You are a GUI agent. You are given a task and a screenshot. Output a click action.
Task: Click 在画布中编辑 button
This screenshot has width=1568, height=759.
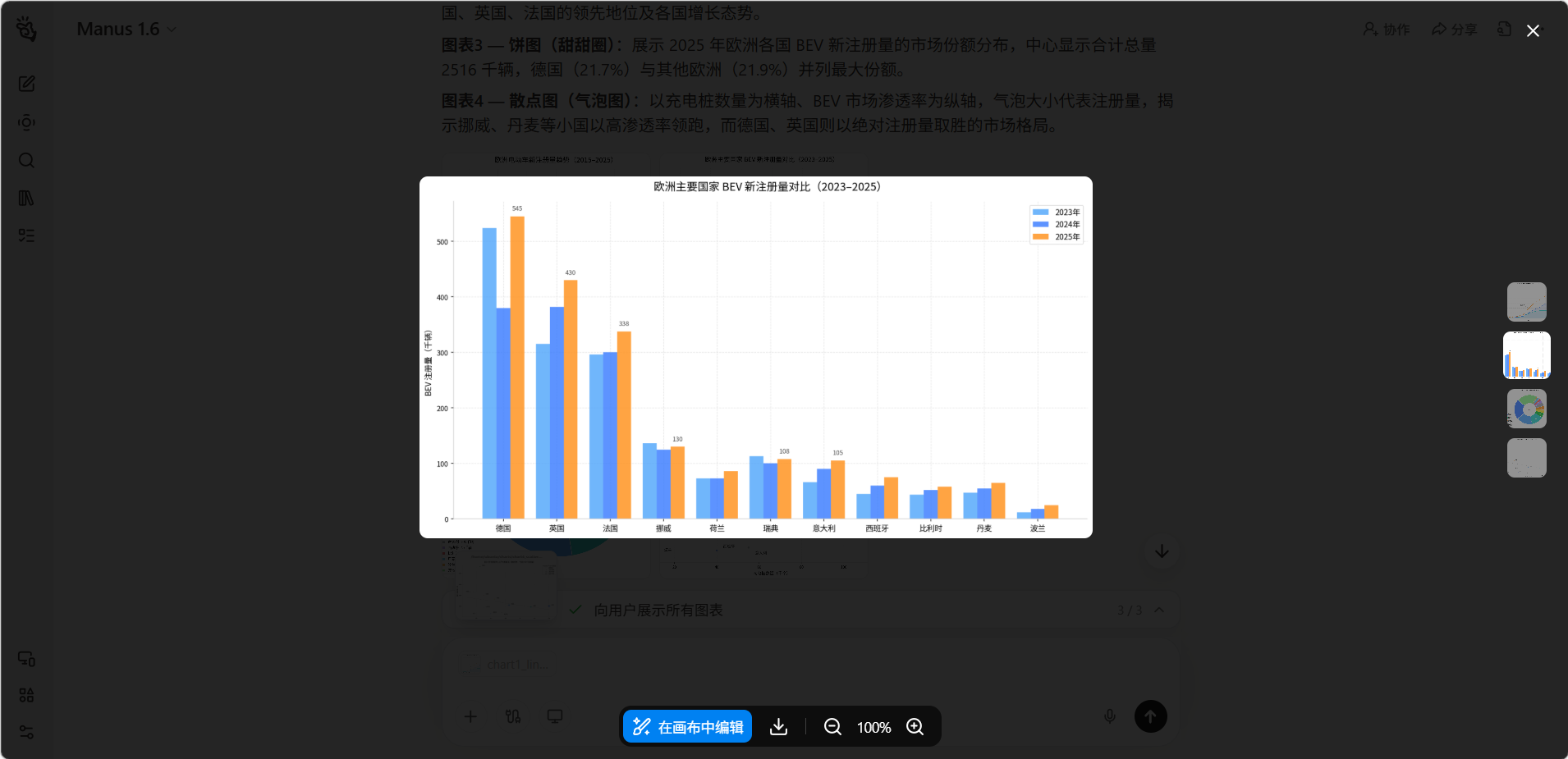pos(688,727)
